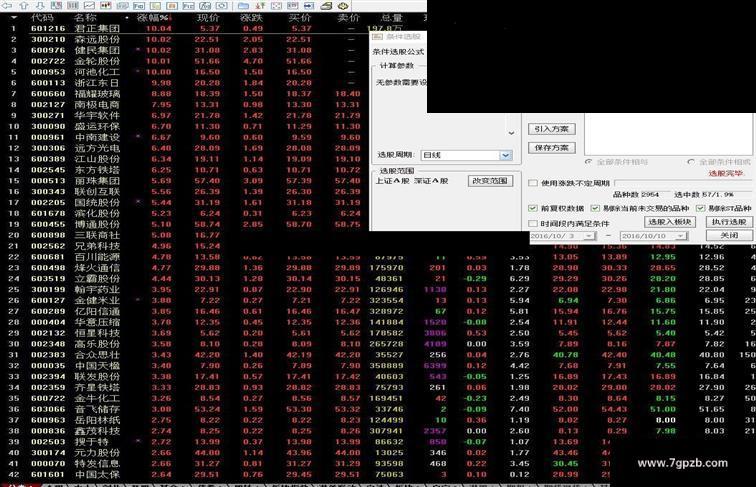Click the 保存方案 button

pyautogui.click(x=552, y=148)
